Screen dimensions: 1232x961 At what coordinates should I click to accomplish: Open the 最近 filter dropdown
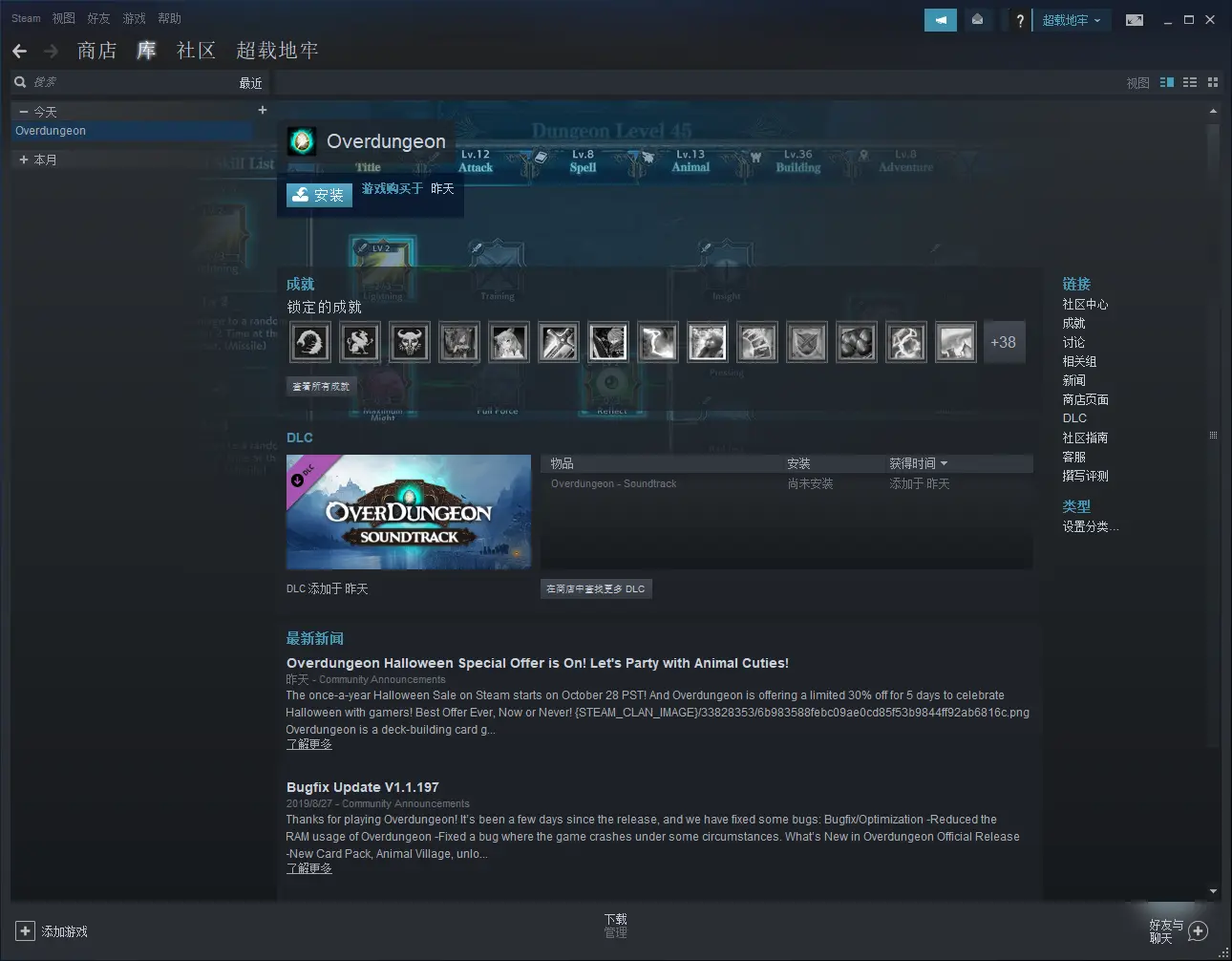click(x=250, y=83)
